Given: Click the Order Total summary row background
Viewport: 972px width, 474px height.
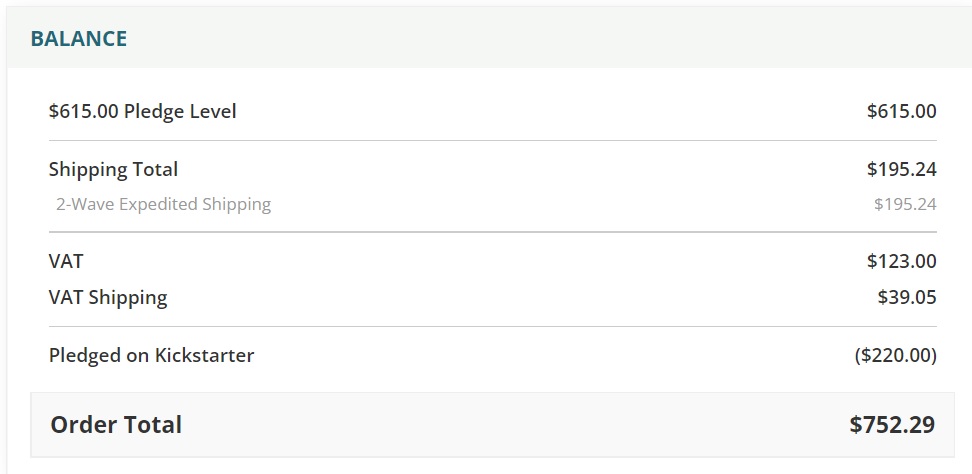Looking at the screenshot, I should (493, 425).
